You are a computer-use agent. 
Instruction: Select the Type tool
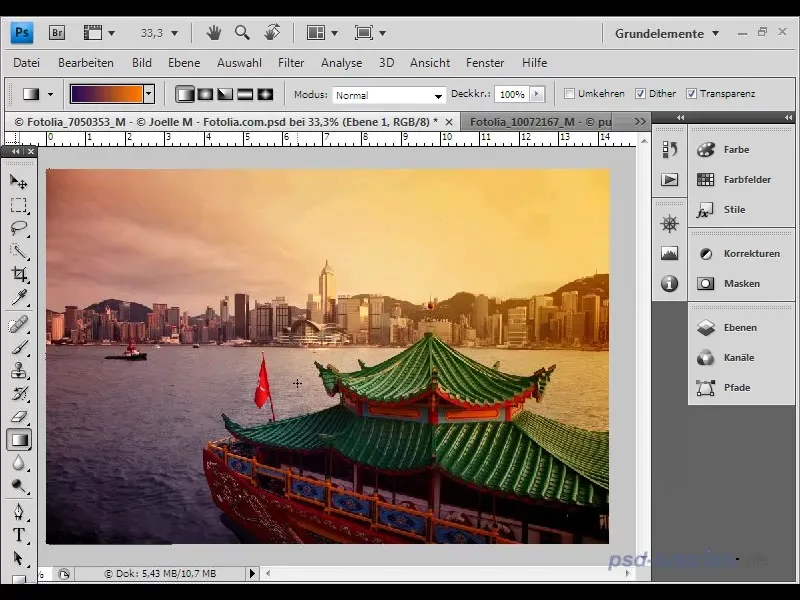pos(19,535)
